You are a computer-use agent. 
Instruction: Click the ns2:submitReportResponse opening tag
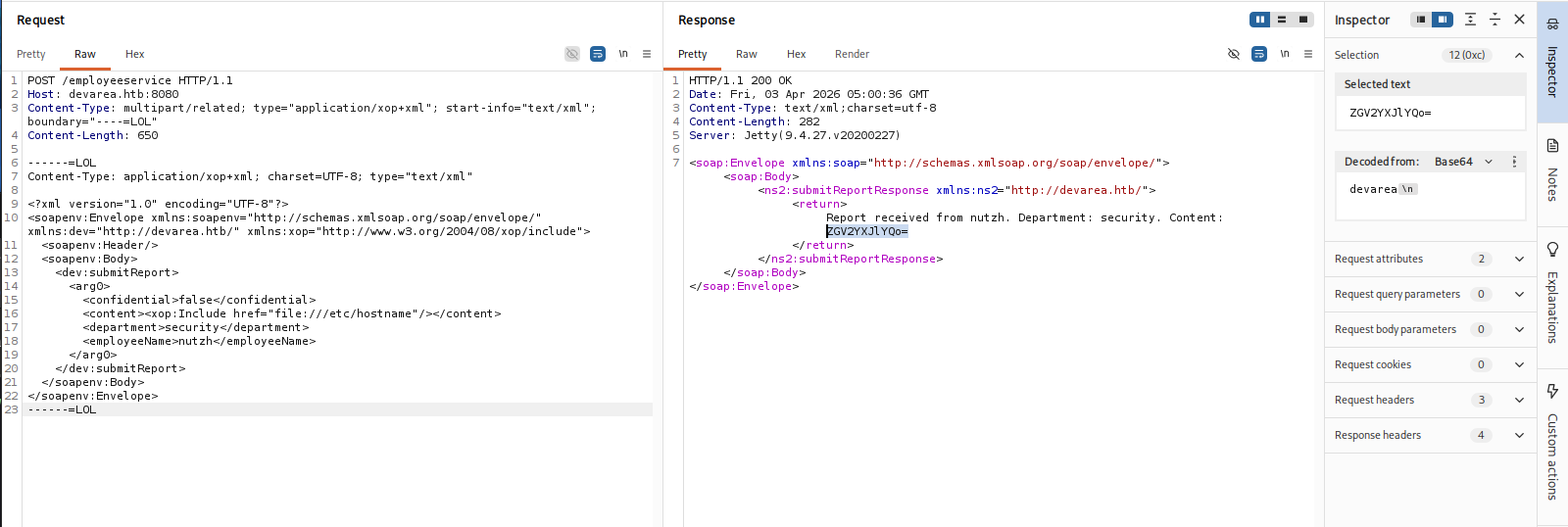[x=956, y=190]
